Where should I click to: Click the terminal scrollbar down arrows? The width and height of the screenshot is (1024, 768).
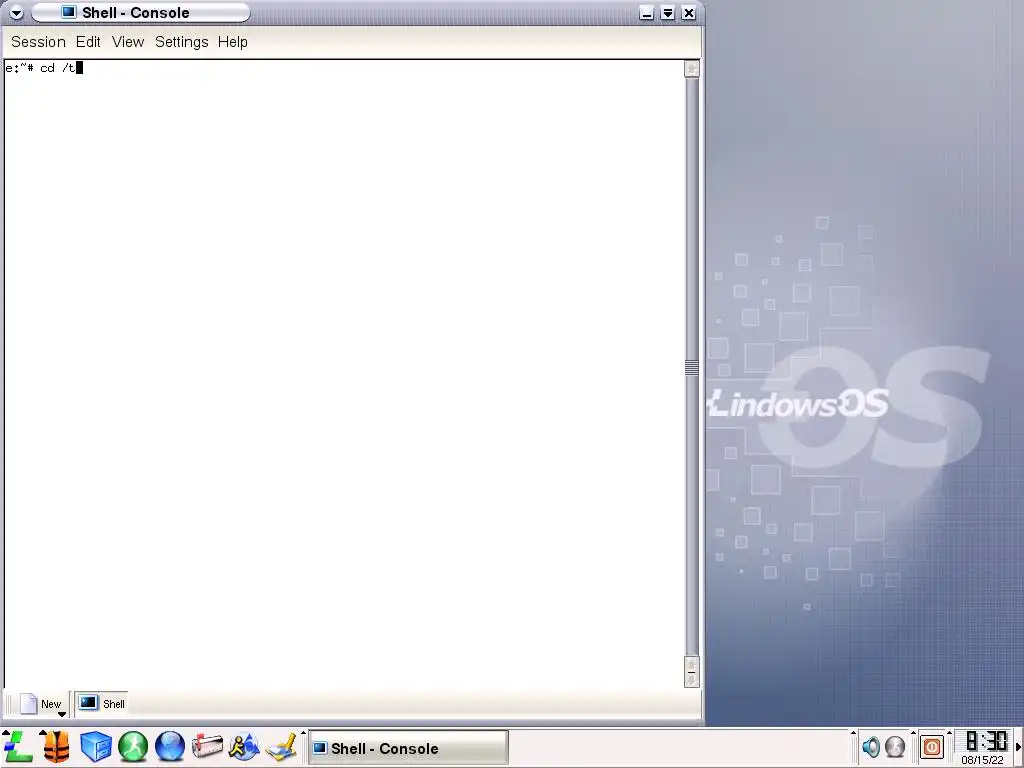coord(692,672)
